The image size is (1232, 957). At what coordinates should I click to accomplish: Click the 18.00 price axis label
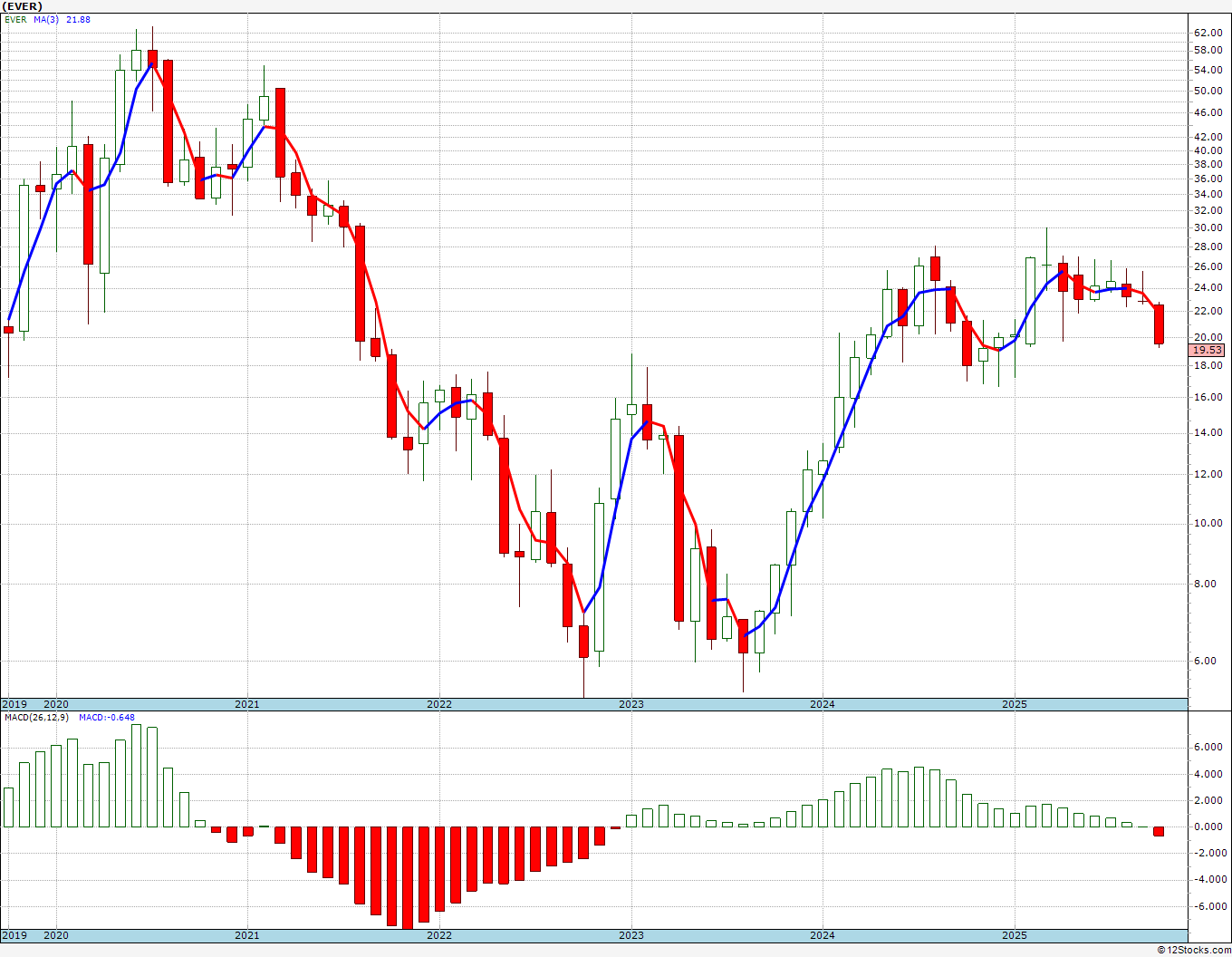click(x=1208, y=365)
